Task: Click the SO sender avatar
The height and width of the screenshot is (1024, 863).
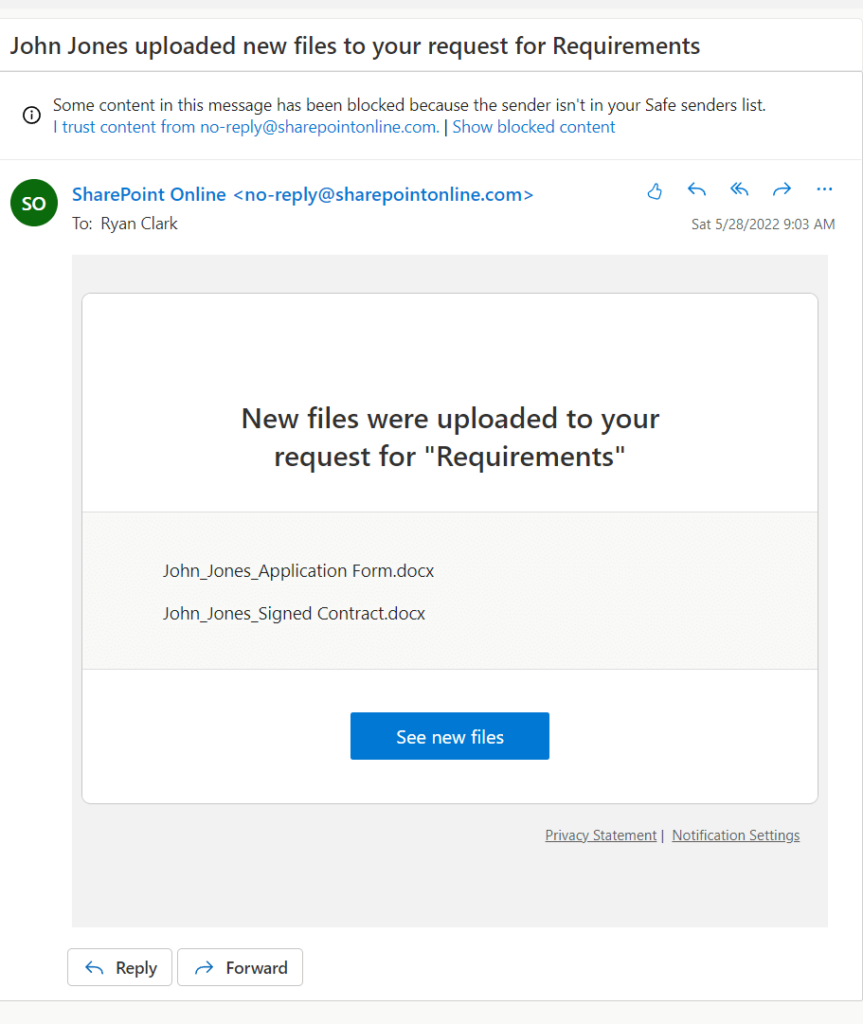Action: (34, 203)
